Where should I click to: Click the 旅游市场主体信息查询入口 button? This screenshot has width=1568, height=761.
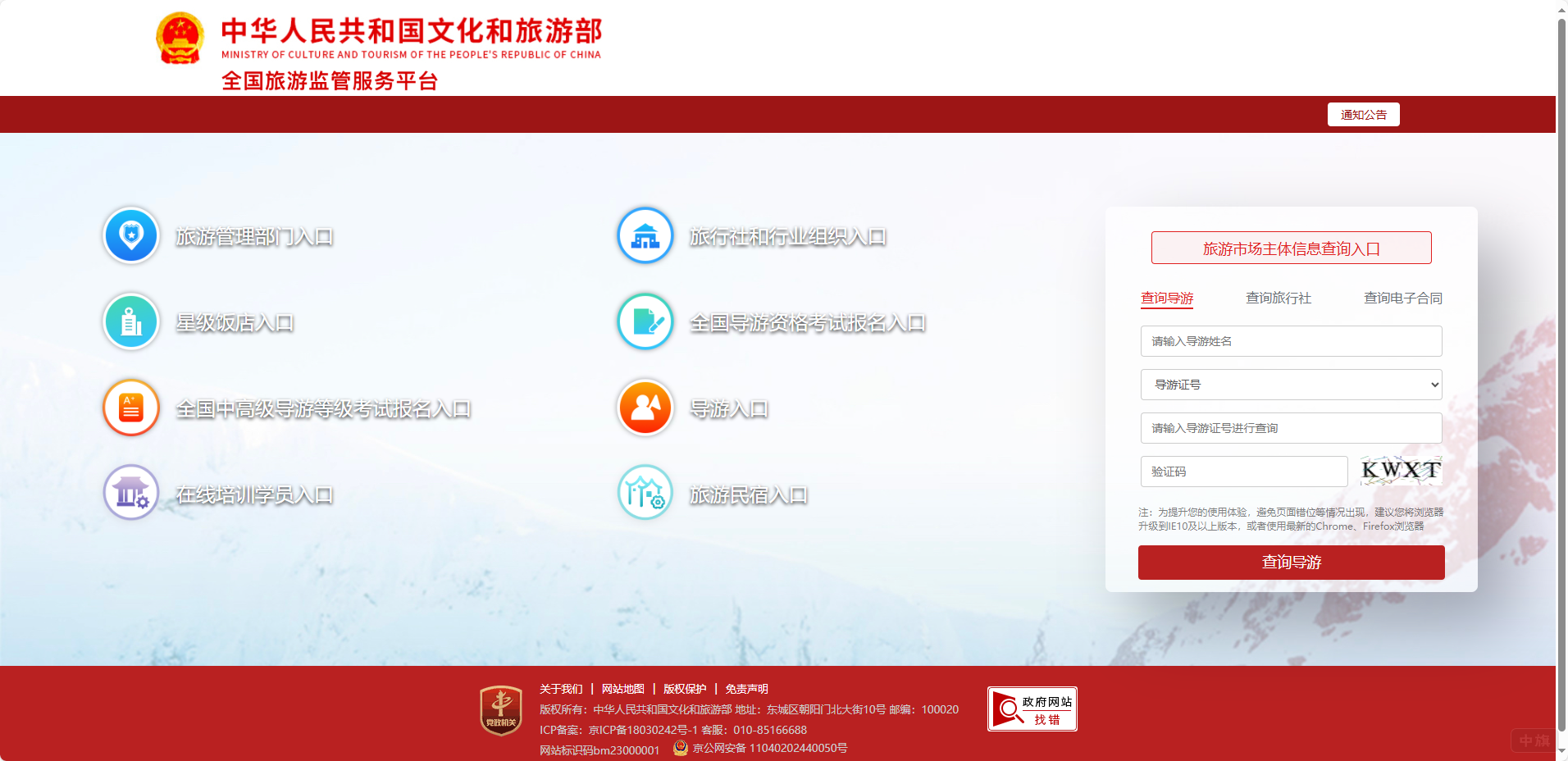[1291, 248]
